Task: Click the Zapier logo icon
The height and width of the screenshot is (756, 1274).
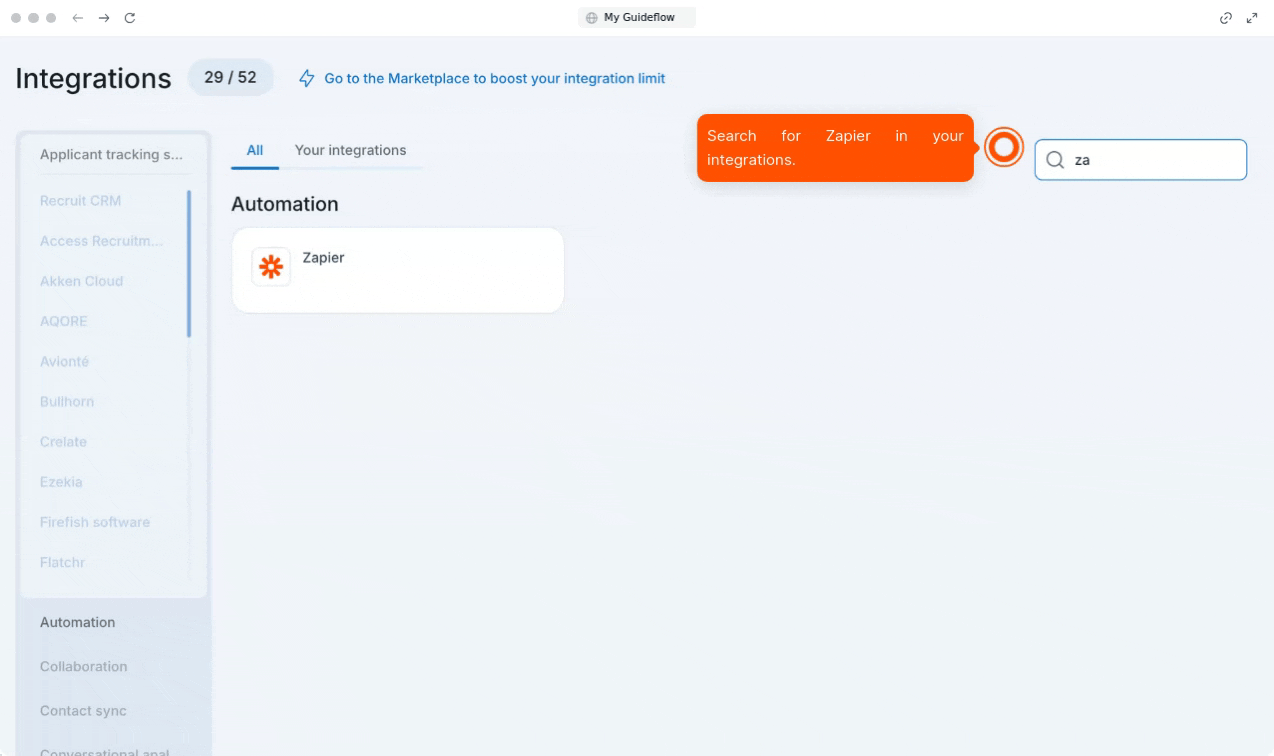Action: (x=271, y=267)
